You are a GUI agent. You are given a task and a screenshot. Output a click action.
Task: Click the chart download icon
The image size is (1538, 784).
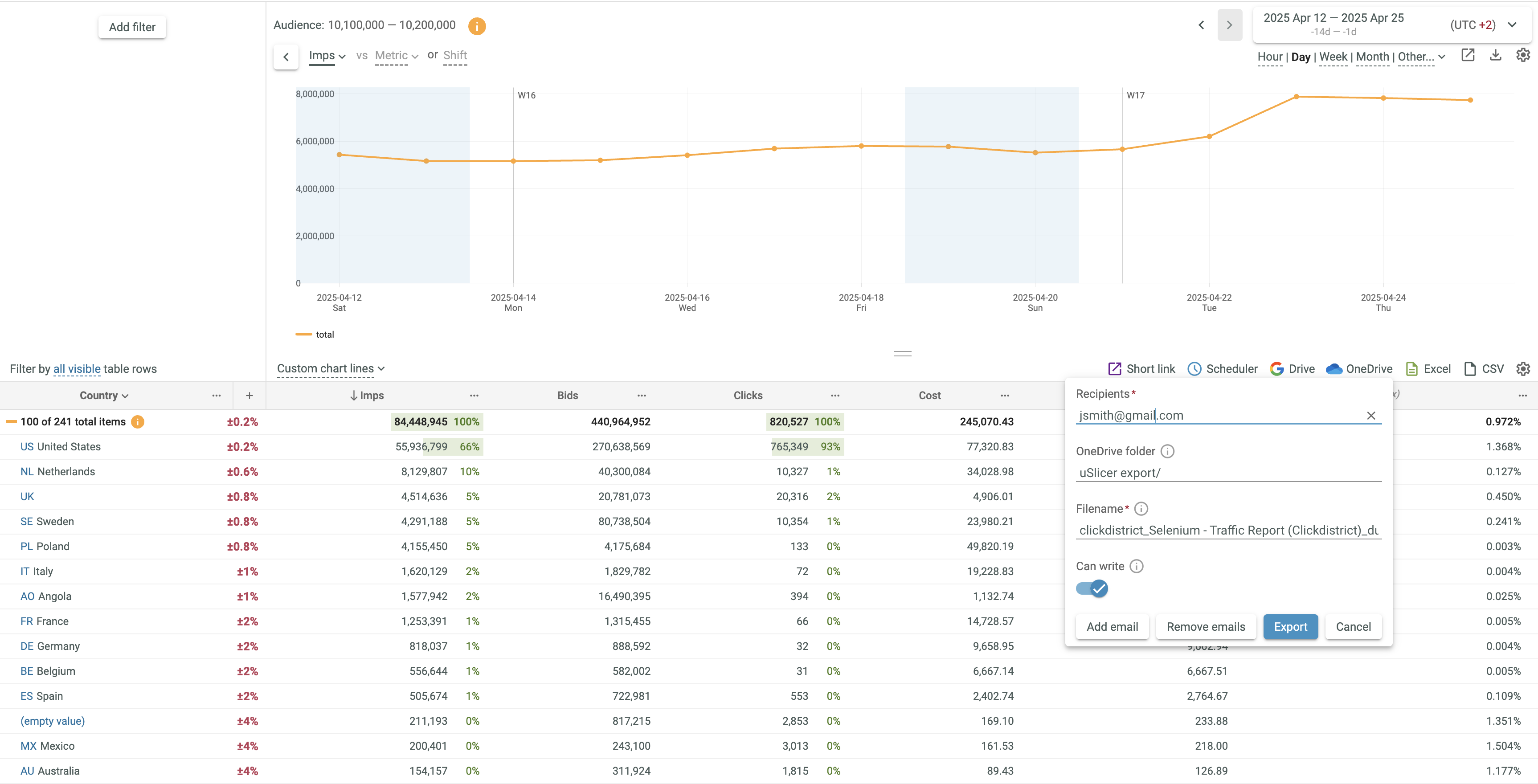(x=1495, y=56)
